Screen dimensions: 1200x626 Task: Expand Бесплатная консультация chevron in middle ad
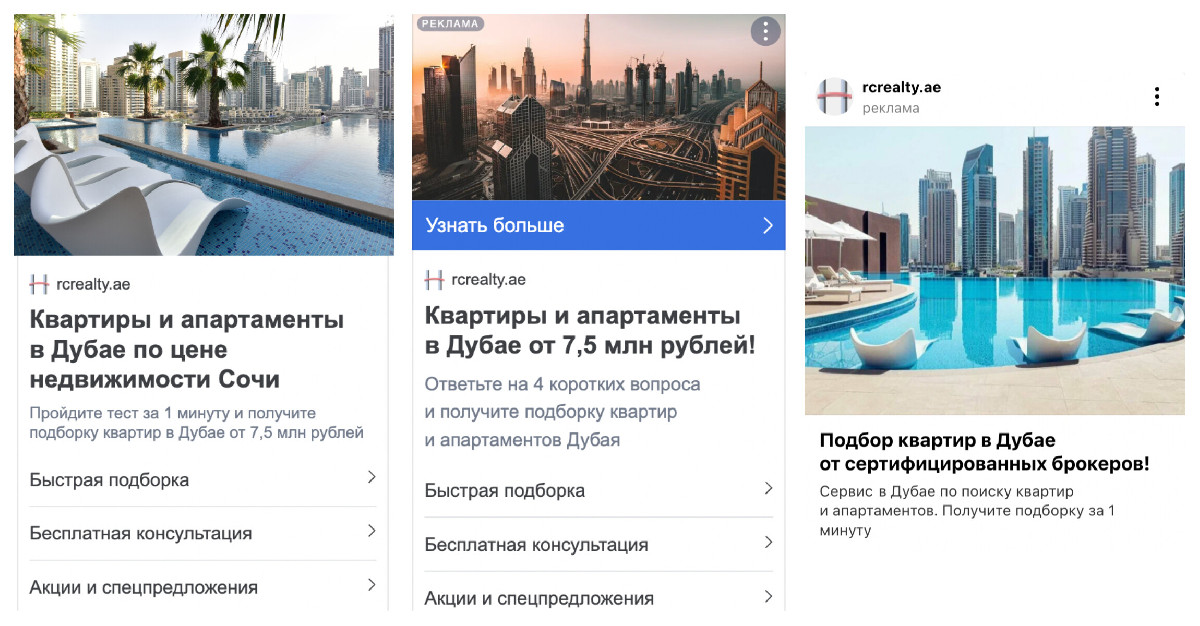(x=768, y=543)
